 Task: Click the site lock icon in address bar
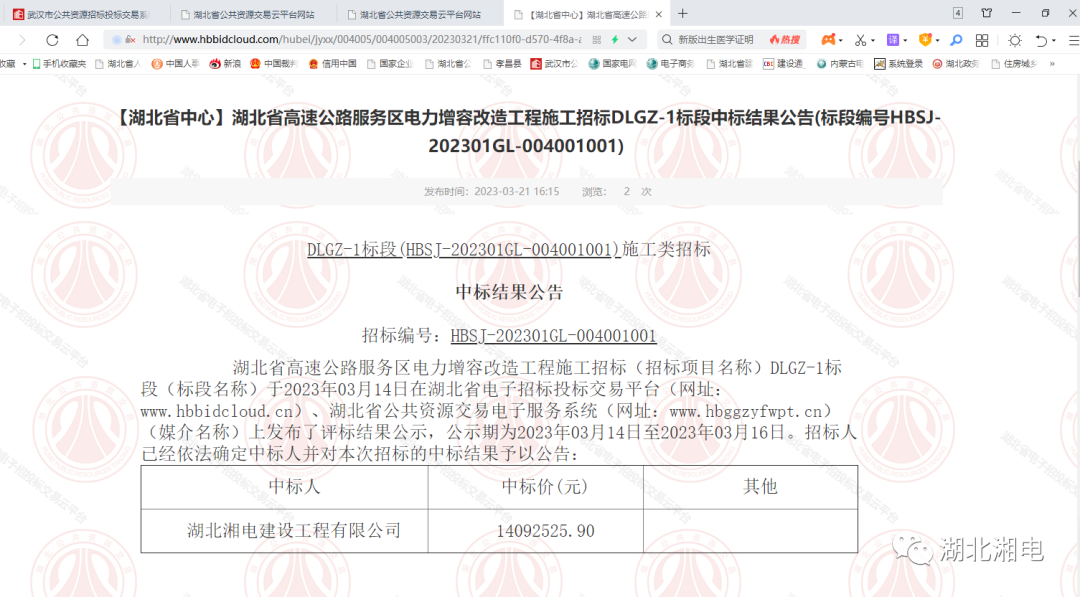(131, 38)
